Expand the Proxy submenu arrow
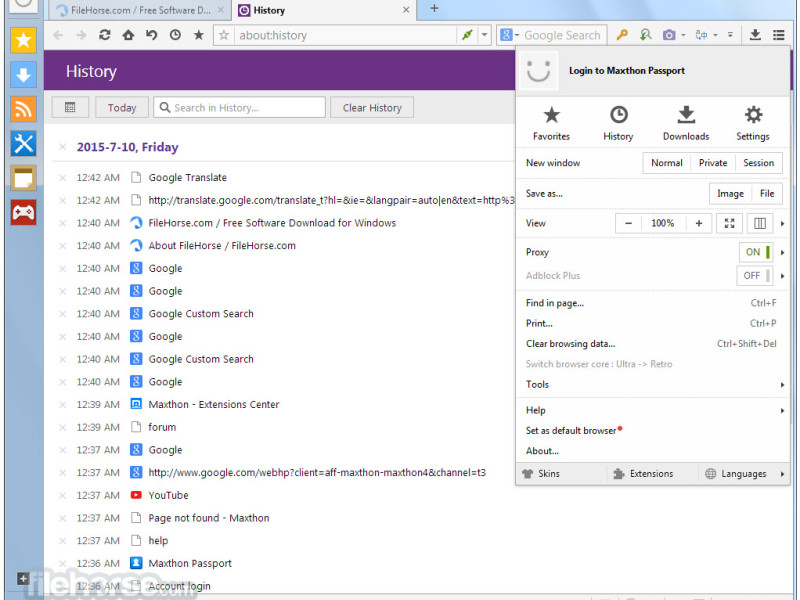800x600 pixels. [x=783, y=253]
